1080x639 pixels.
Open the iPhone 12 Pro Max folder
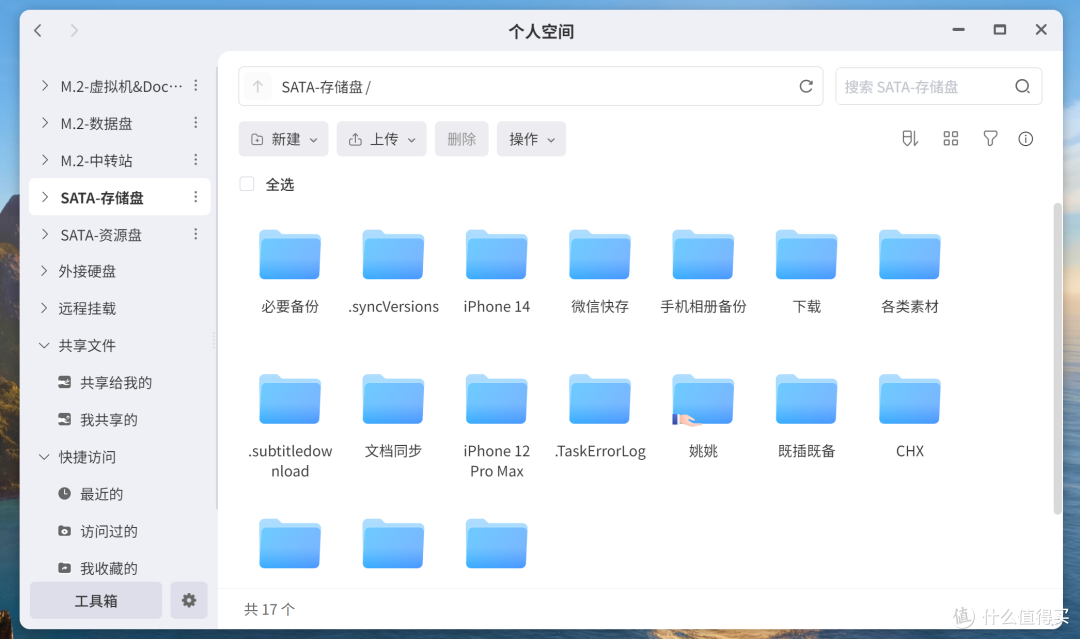496,399
